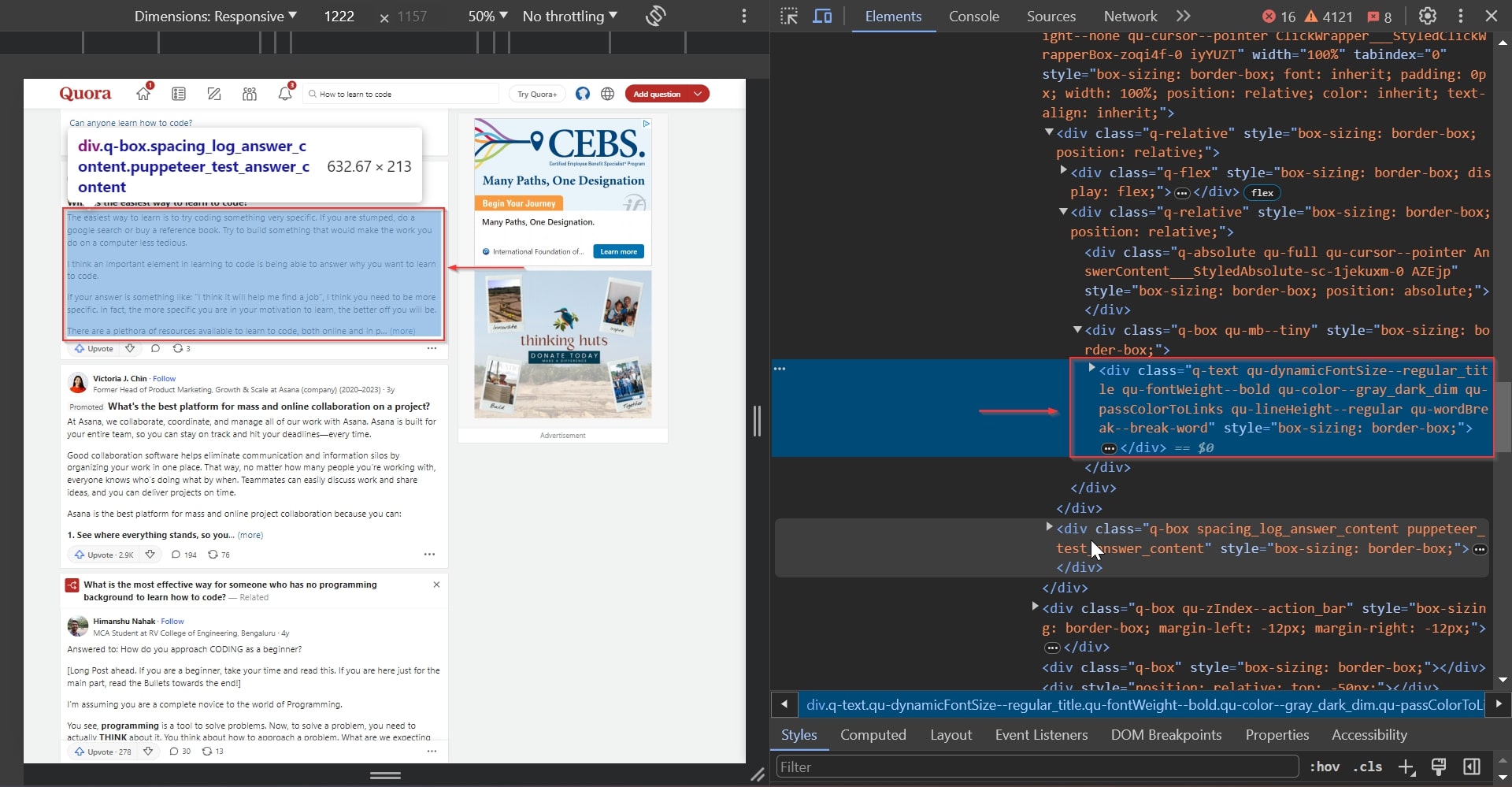
Task: Open DevTools settings gear
Action: point(1428,16)
